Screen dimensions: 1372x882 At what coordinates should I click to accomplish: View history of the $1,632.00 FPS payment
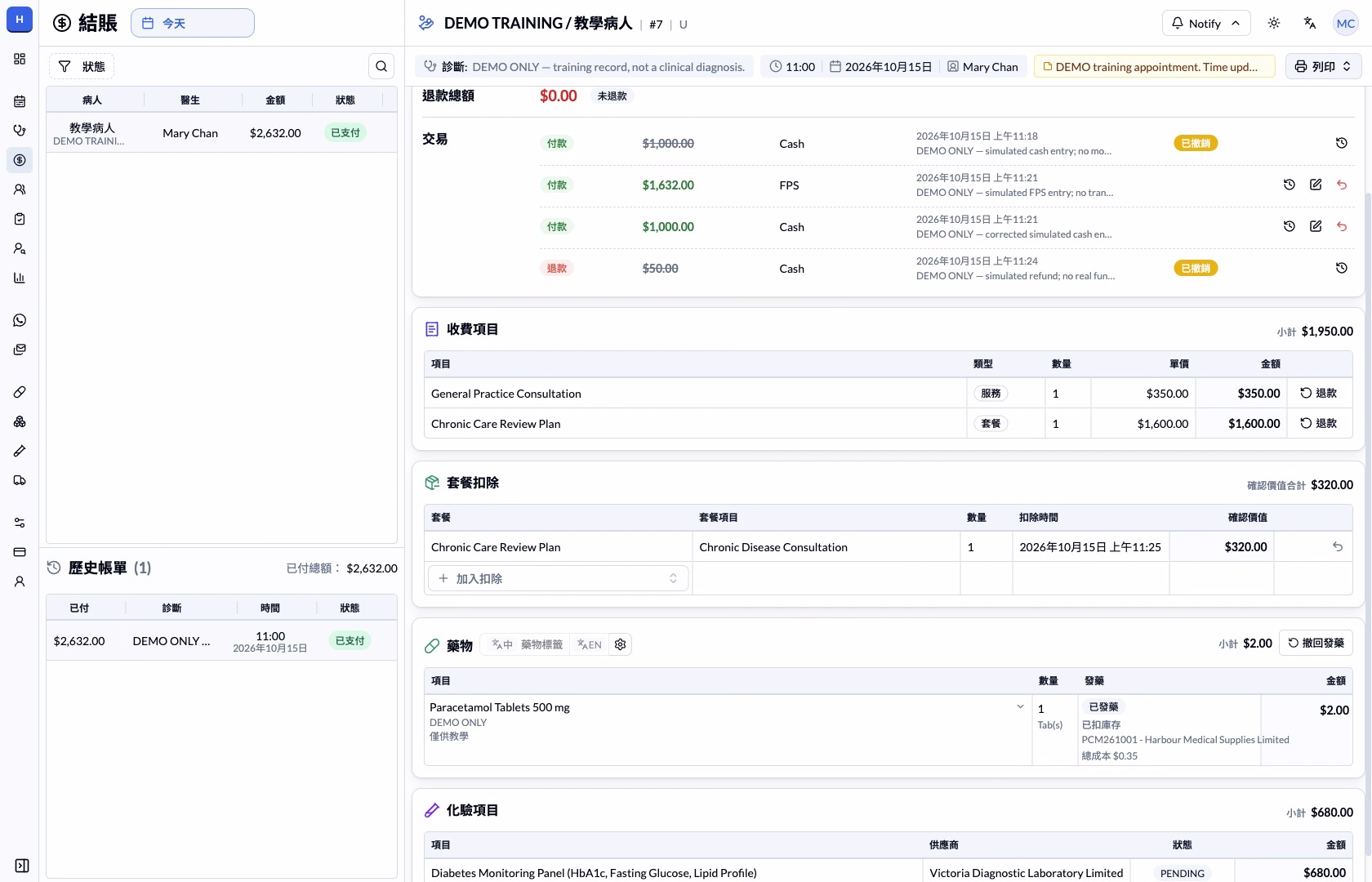(1290, 185)
